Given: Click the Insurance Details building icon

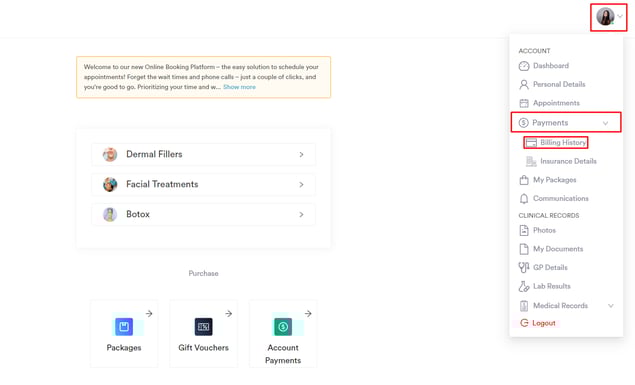Looking at the screenshot, I should coord(531,162).
